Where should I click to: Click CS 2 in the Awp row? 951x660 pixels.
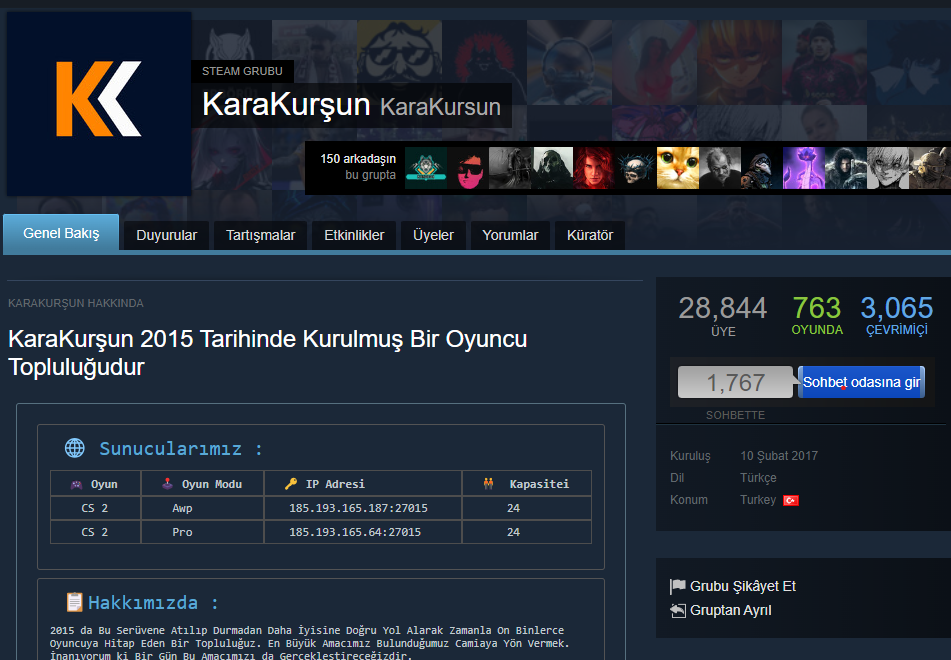point(95,508)
